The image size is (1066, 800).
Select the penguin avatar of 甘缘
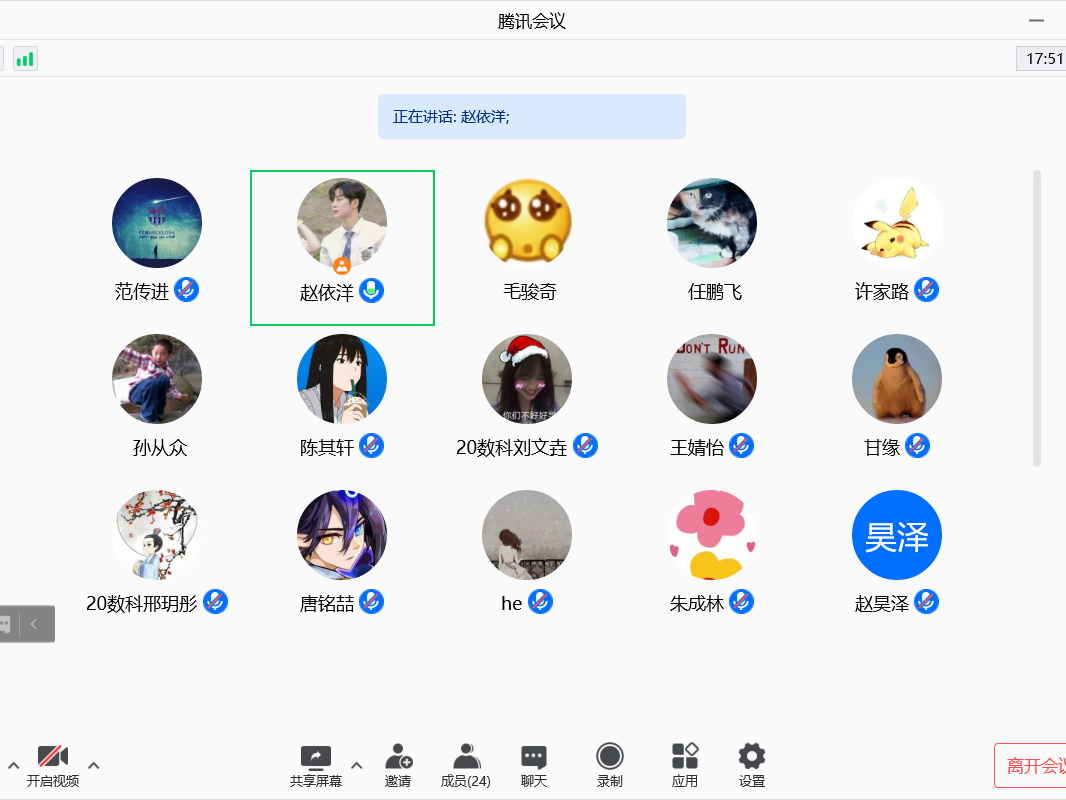[x=896, y=379]
